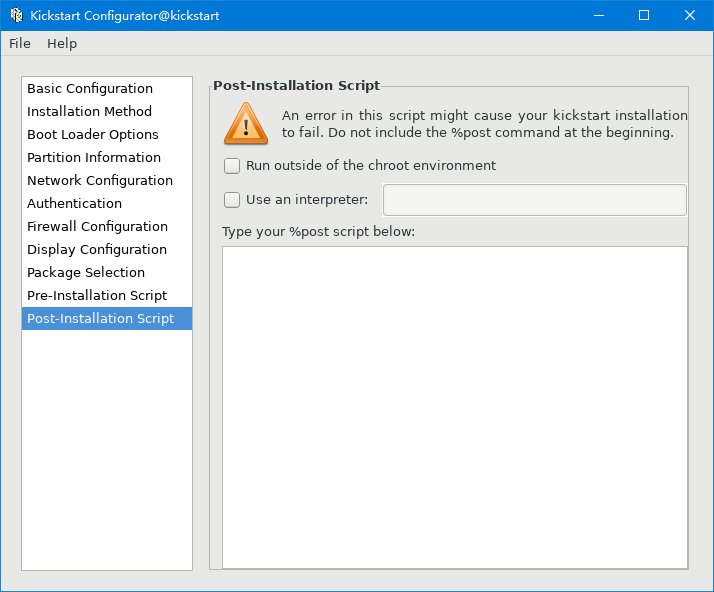Go to the Package Selection section
Image resolution: width=714 pixels, height=592 pixels.
click(x=107, y=272)
